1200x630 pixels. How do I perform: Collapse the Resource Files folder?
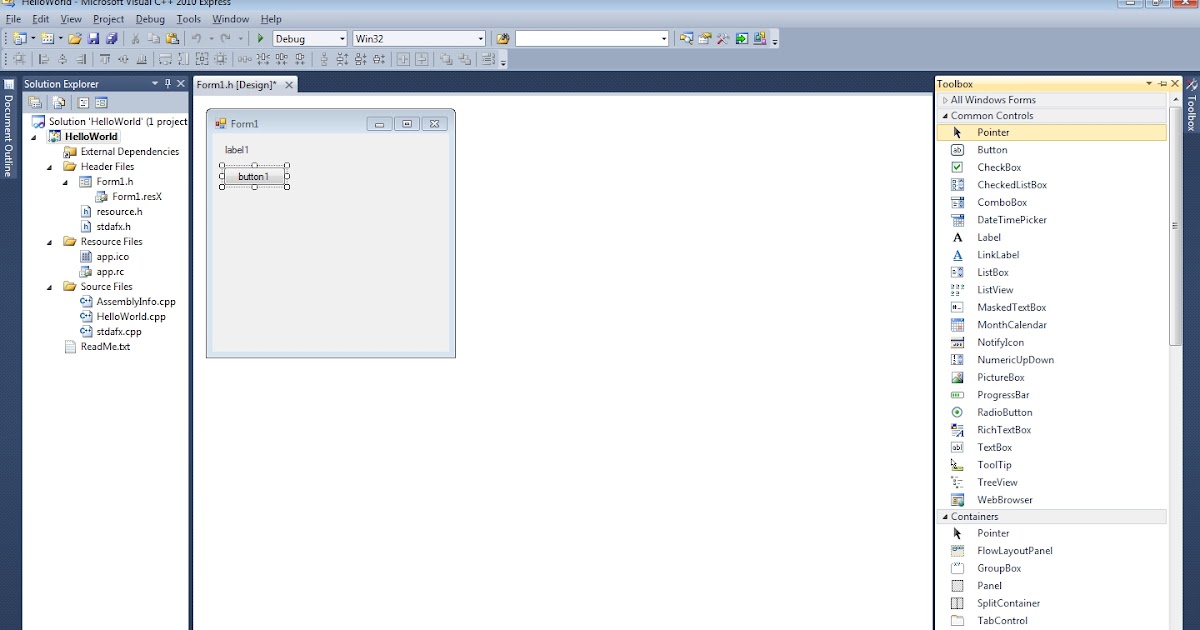[51, 242]
